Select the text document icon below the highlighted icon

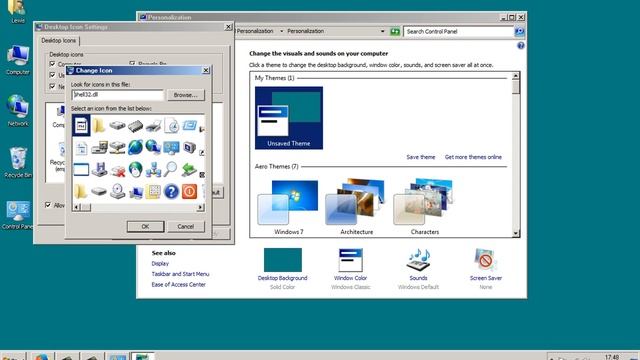(x=81, y=148)
